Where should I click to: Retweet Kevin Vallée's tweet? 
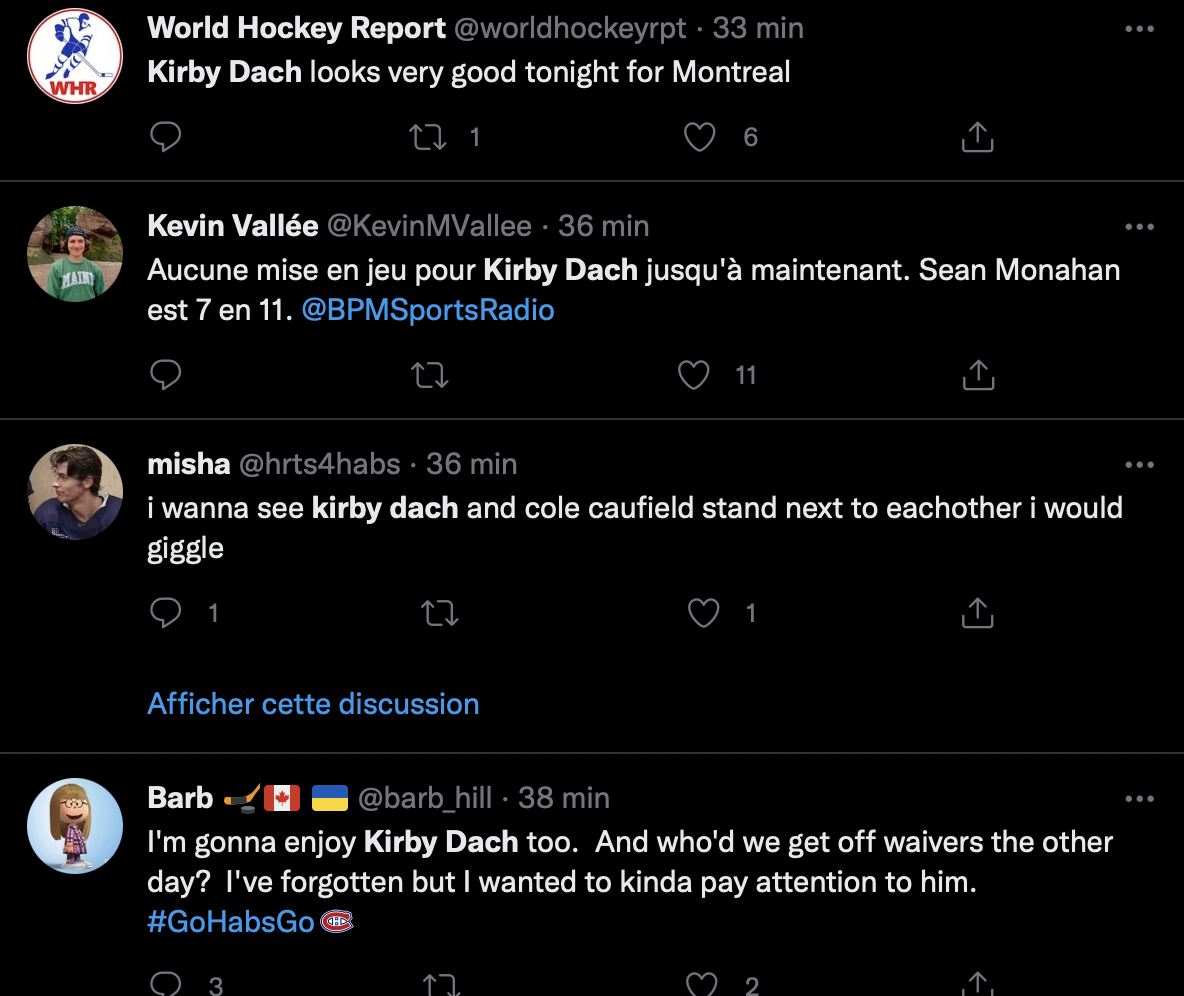point(430,375)
